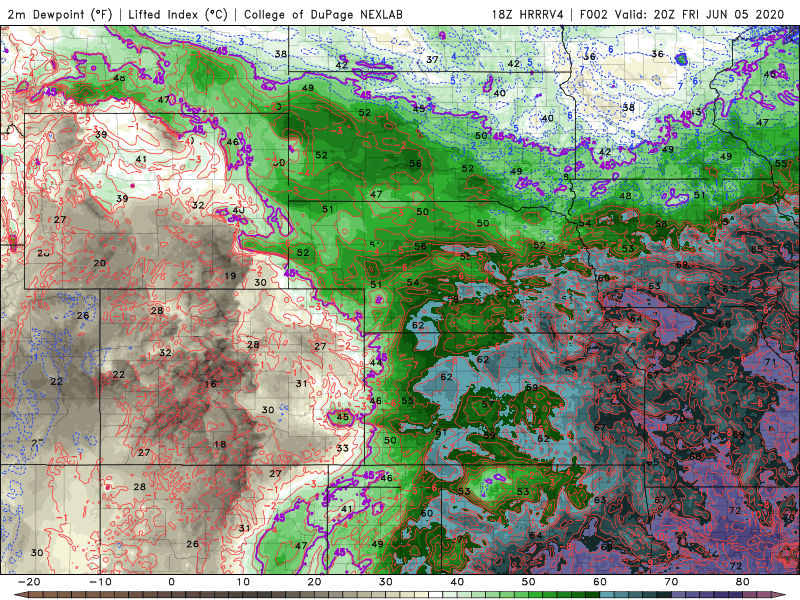Image resolution: width=800 pixels, height=600 pixels.
Task: Click the 0 label on the color scale
Action: coord(171,582)
